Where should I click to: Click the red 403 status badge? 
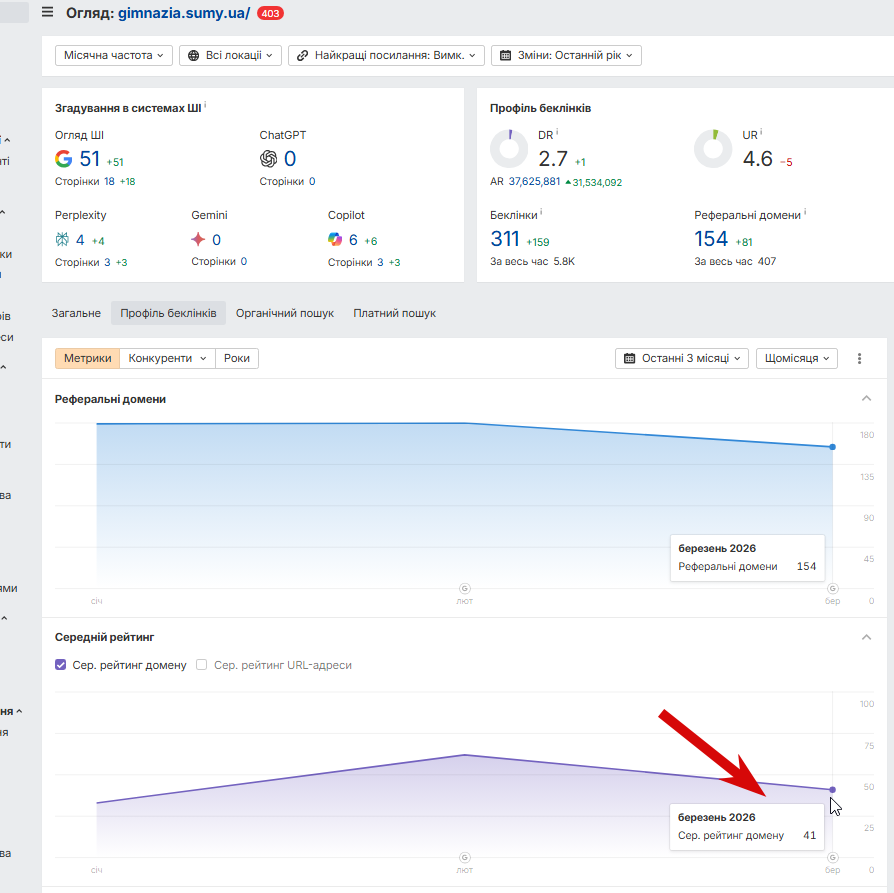tap(270, 13)
